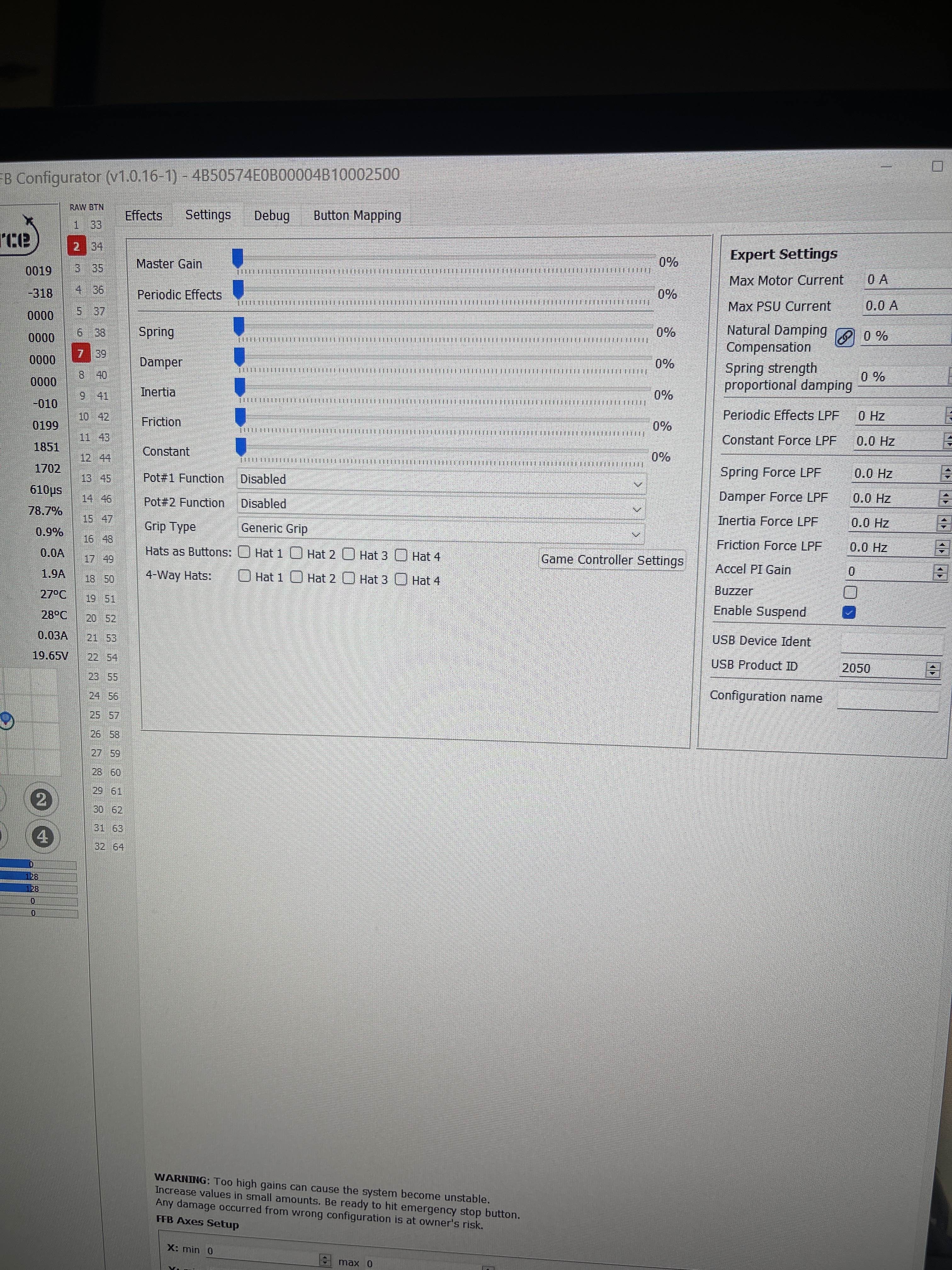Click the Master Gain slider handle
This screenshot has height=1270, width=952.
coord(238,258)
